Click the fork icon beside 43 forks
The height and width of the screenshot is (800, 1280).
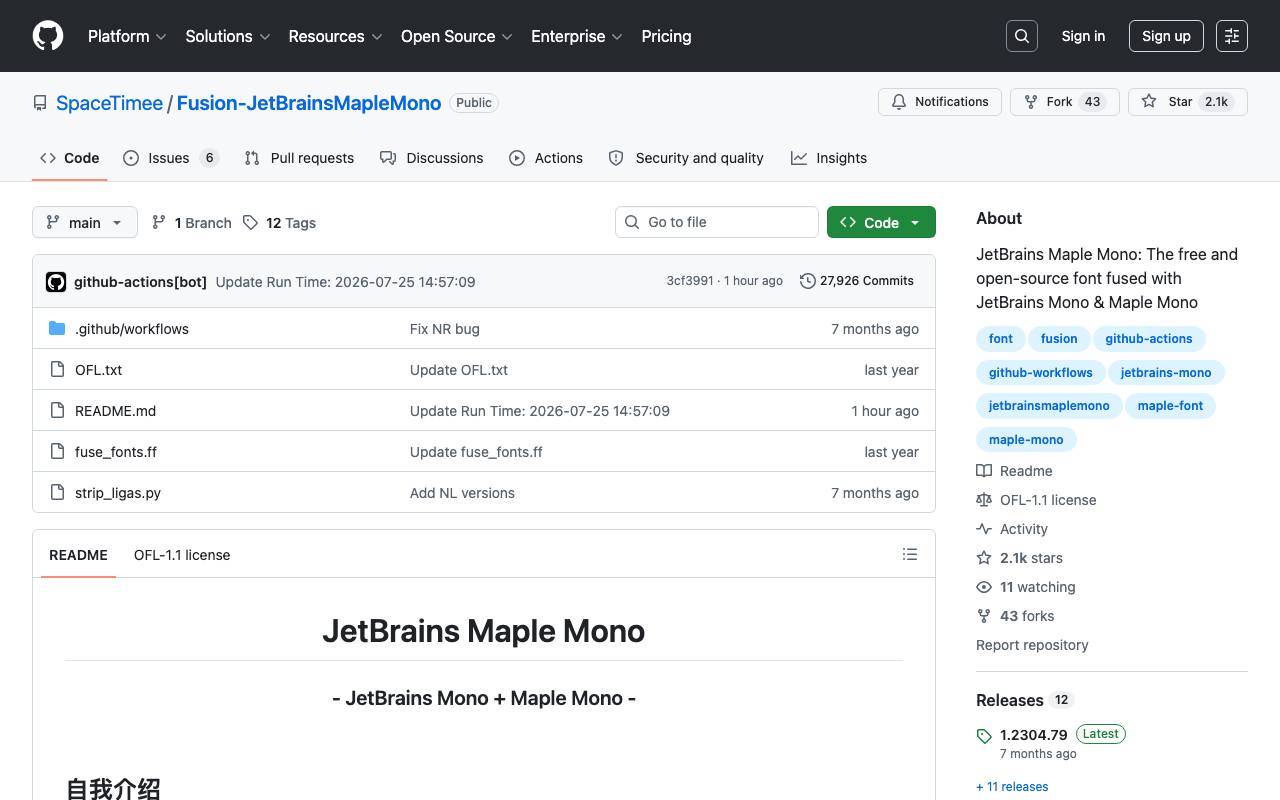984,616
